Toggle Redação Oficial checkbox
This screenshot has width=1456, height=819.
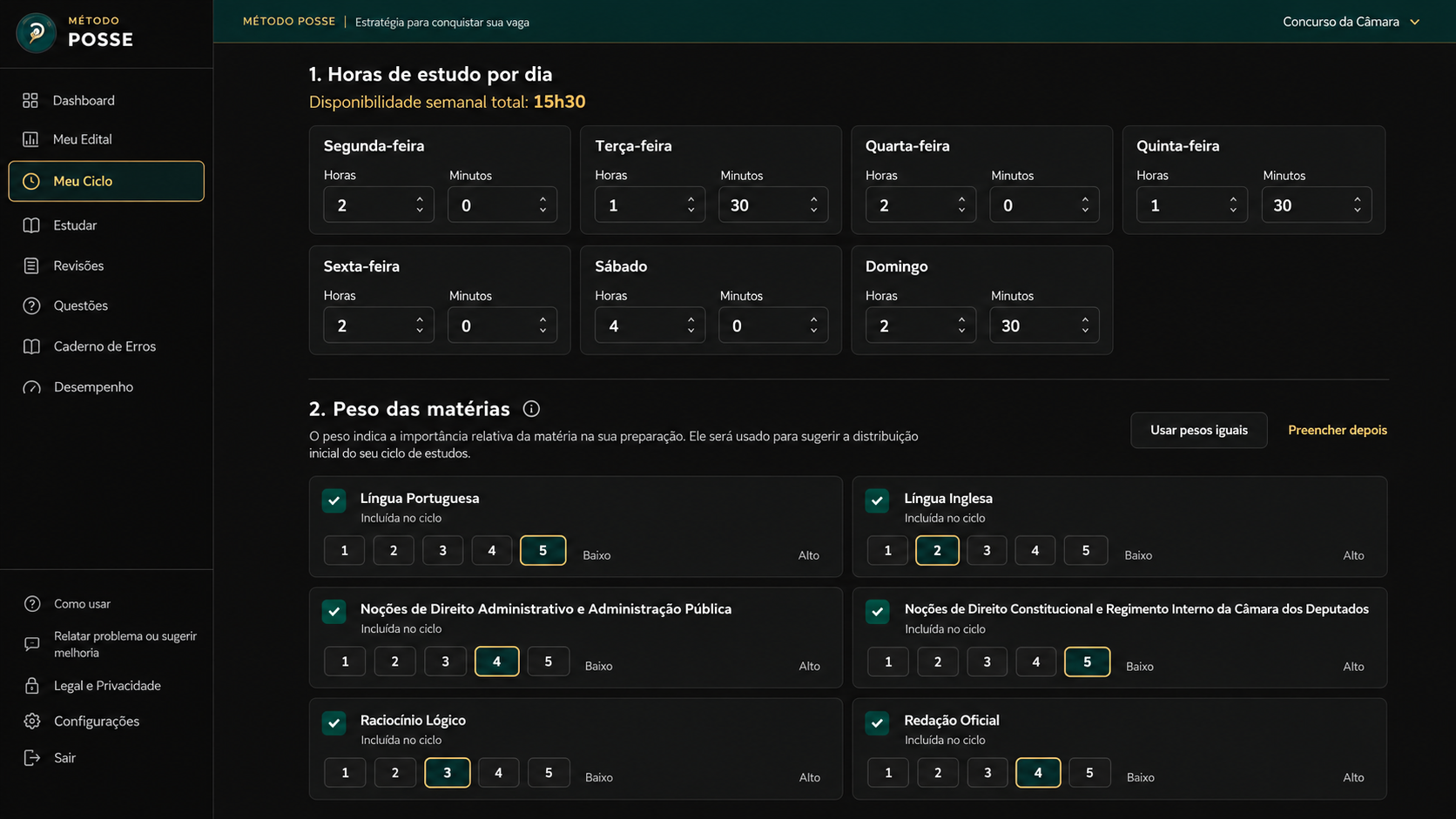[x=877, y=722]
